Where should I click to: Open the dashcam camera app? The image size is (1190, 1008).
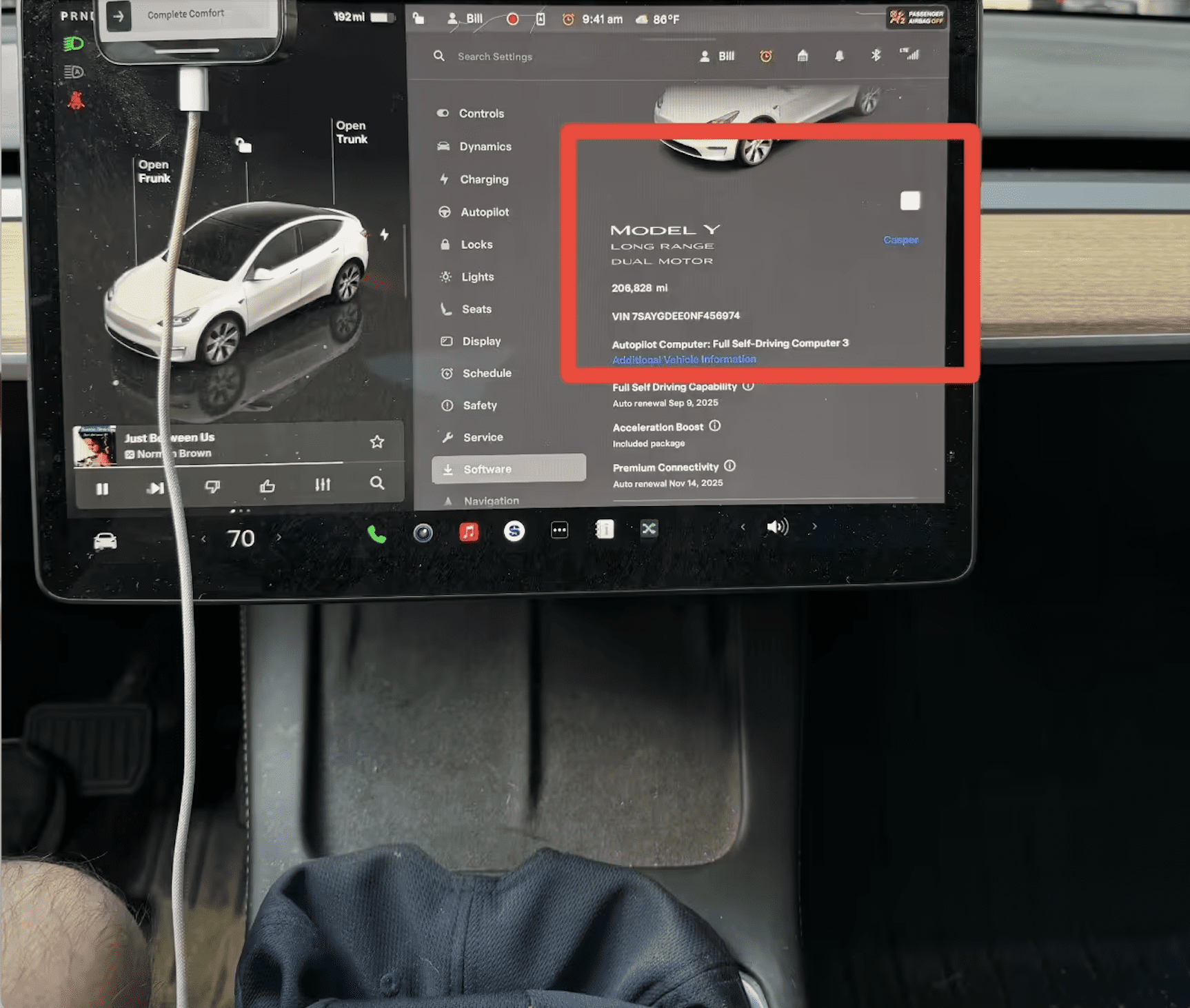pos(423,532)
